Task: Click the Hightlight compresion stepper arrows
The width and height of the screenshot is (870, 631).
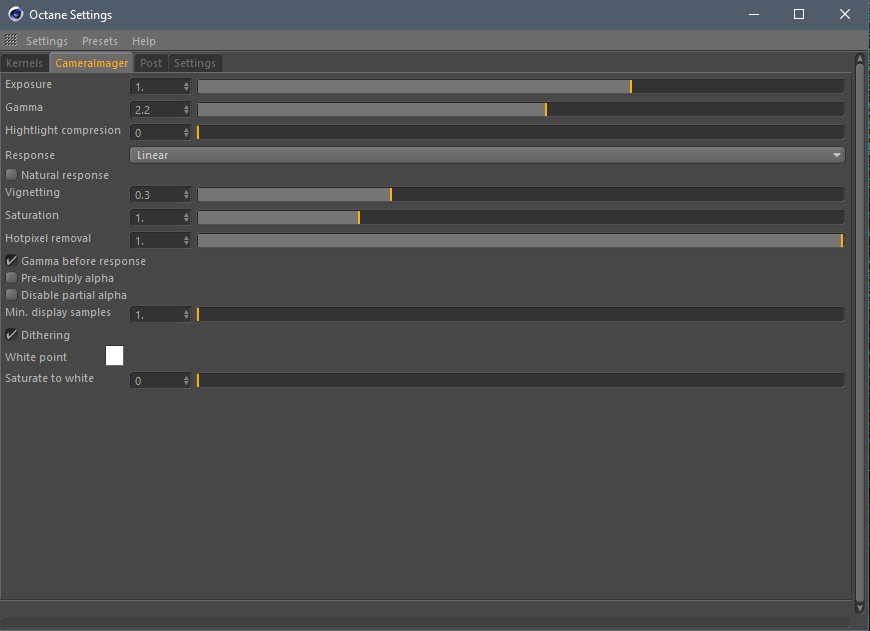Action: point(186,133)
